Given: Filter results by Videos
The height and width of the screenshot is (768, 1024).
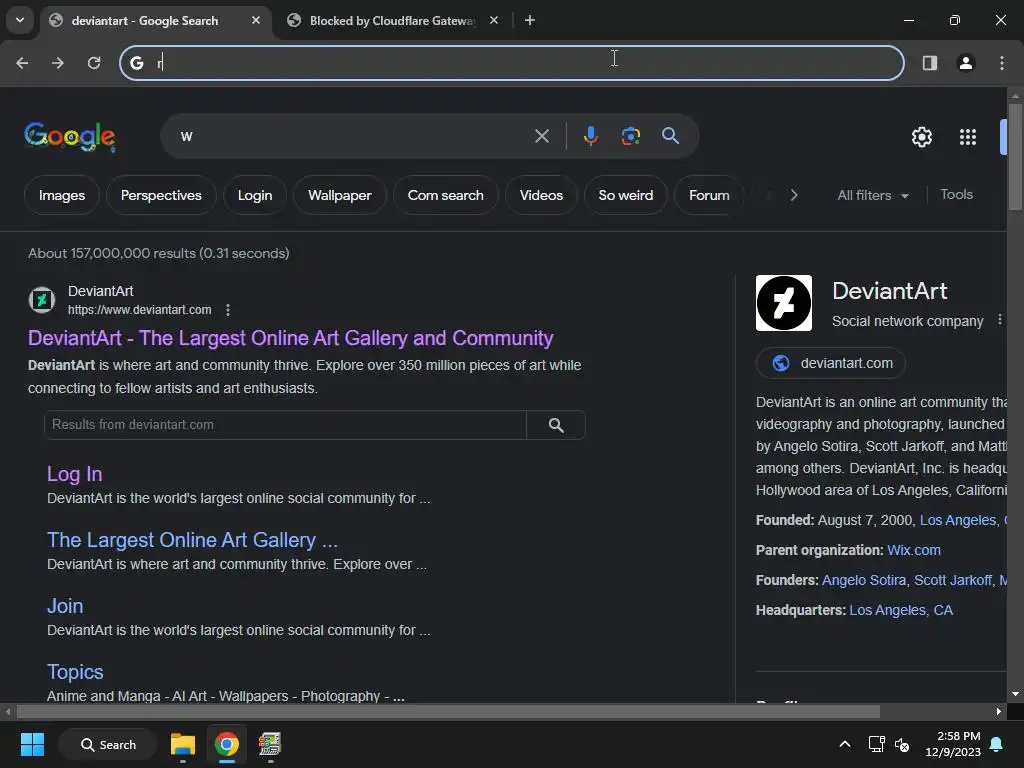Looking at the screenshot, I should click(541, 195).
